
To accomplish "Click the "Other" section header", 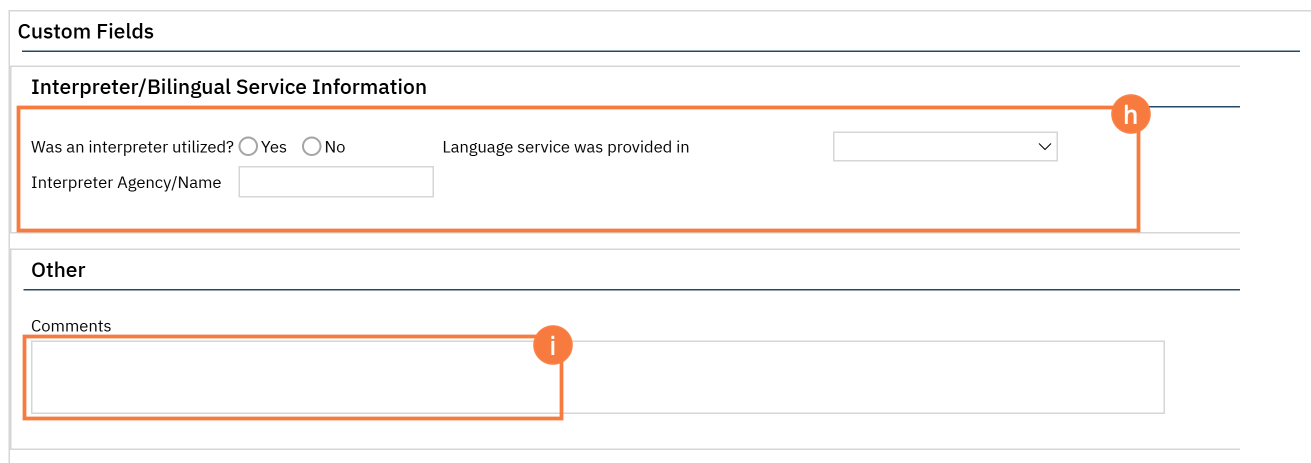I will [x=58, y=270].
